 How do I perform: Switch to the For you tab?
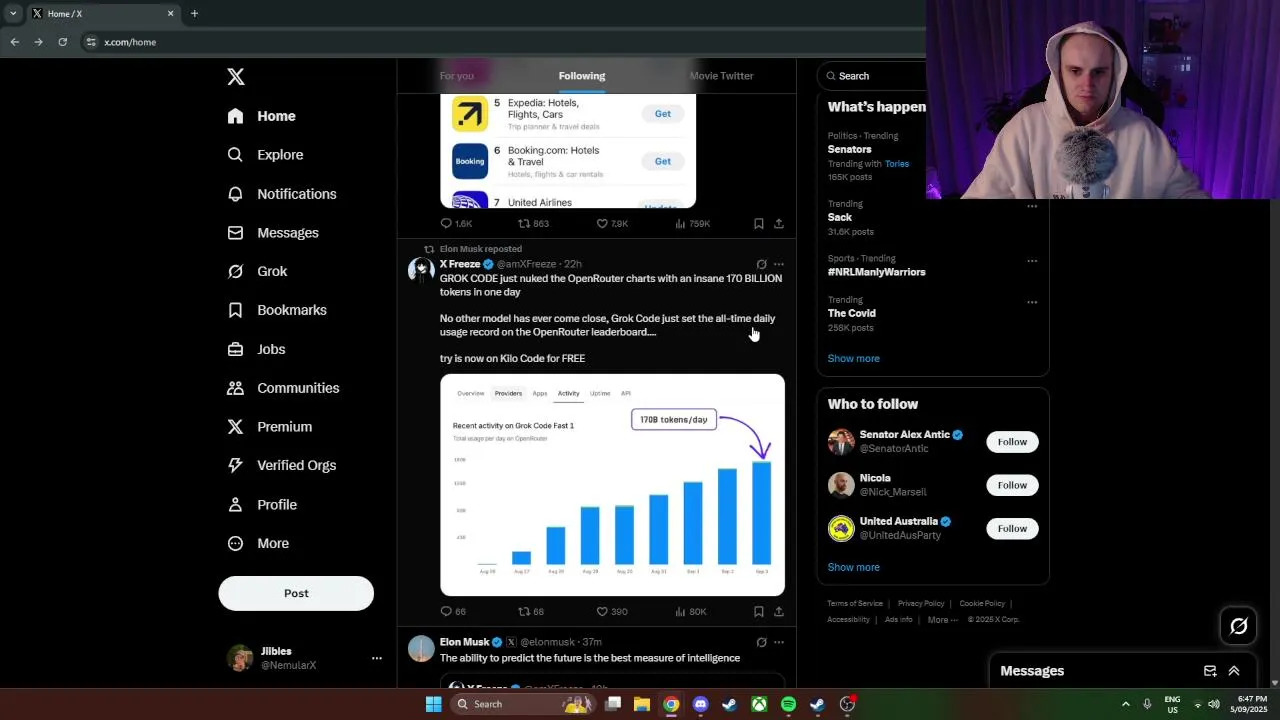pyautogui.click(x=456, y=76)
